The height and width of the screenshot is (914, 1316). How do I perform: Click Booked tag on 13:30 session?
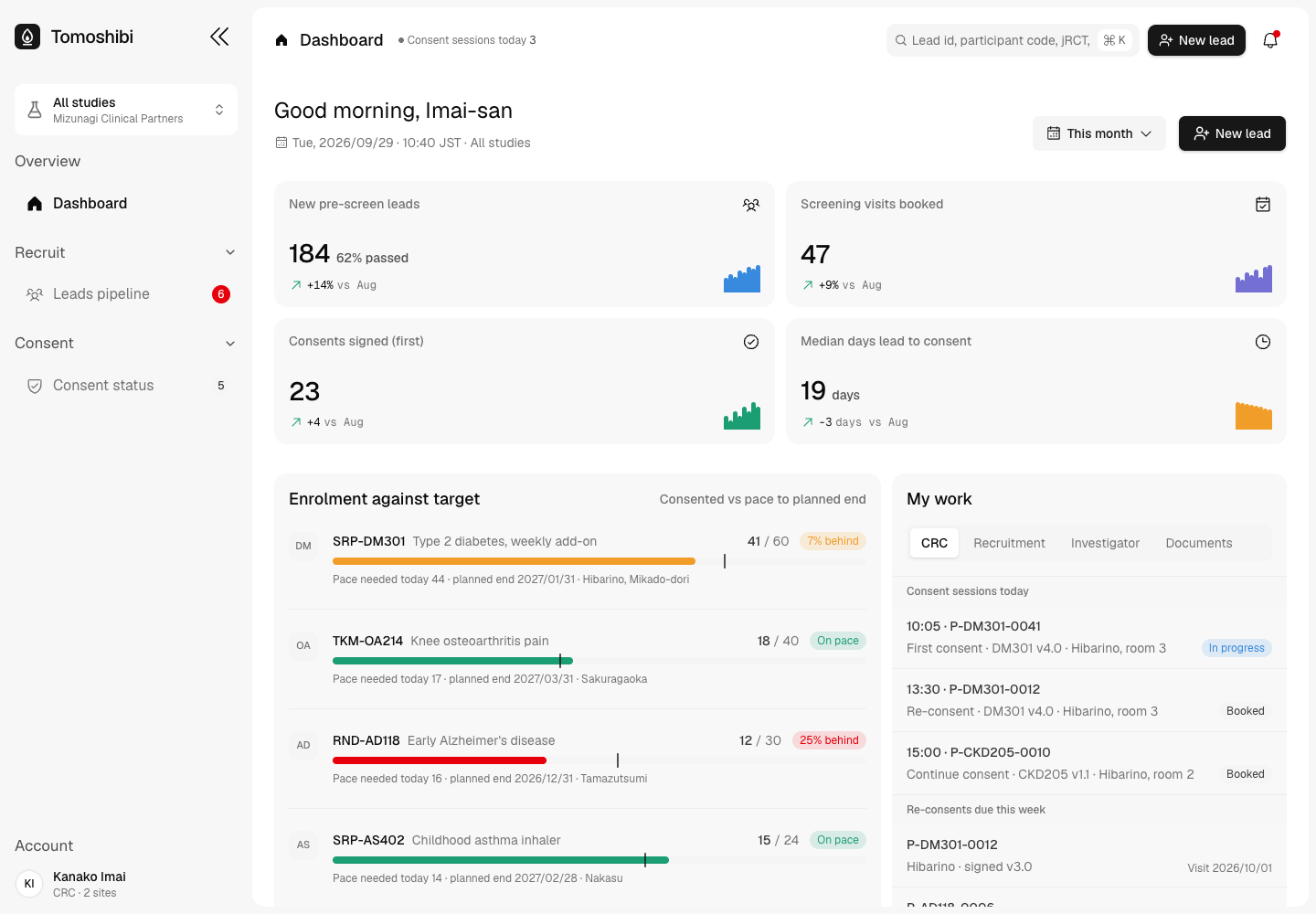(1246, 711)
